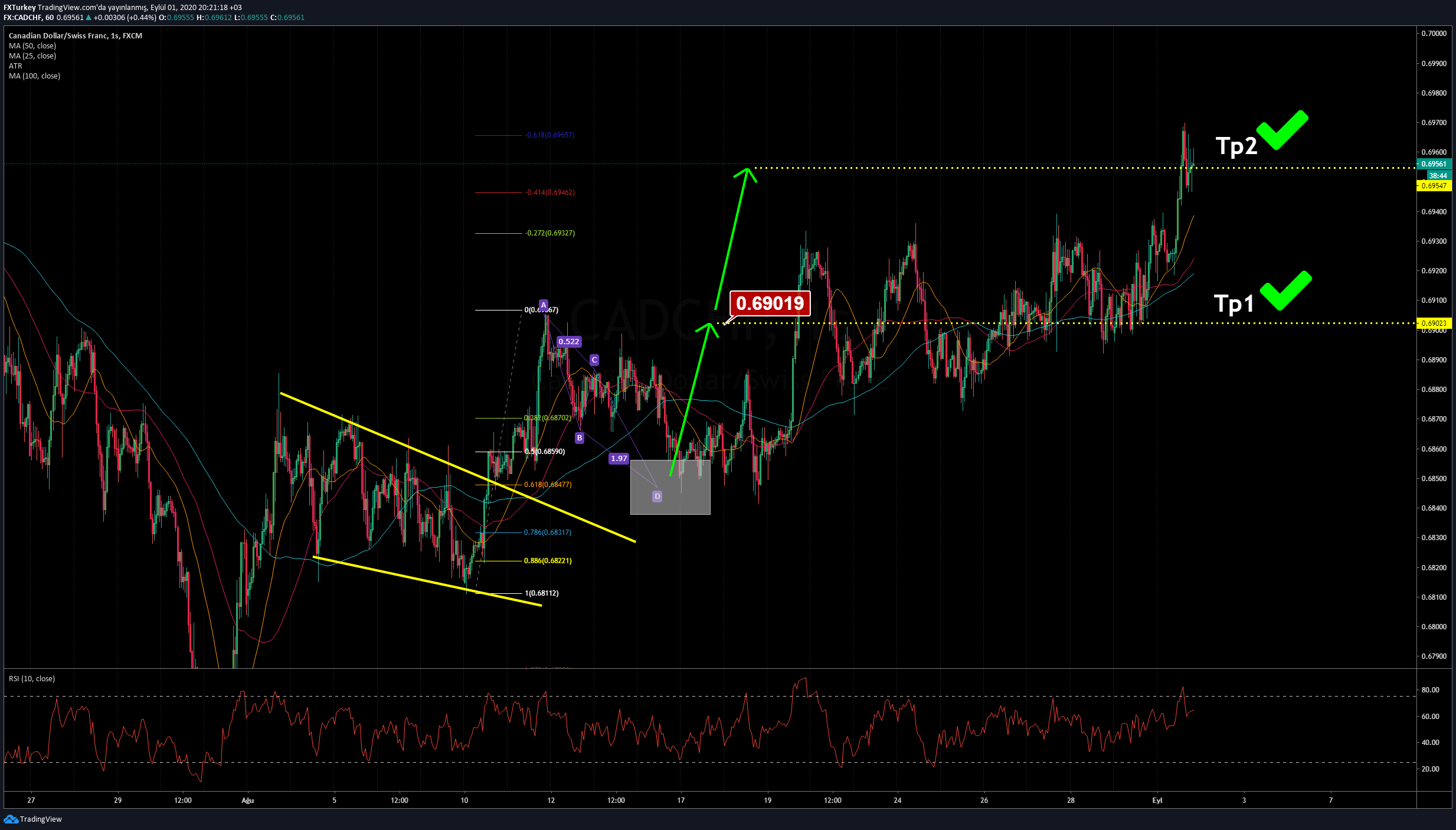Click the 38:44 countdown tag on price axis
Screen dimensions: 1456x830
coord(1438,175)
